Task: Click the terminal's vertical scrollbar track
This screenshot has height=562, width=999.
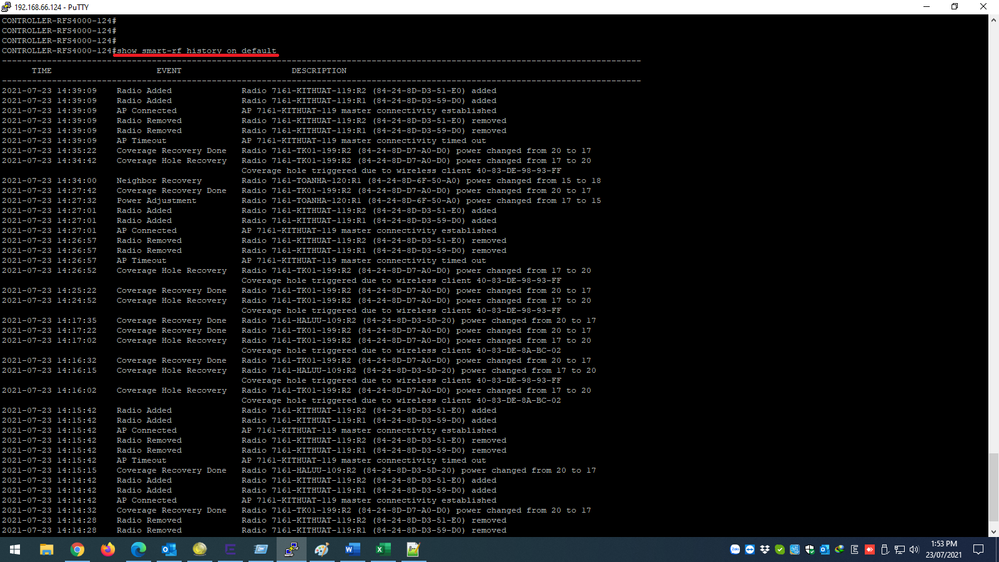Action: click(993, 300)
